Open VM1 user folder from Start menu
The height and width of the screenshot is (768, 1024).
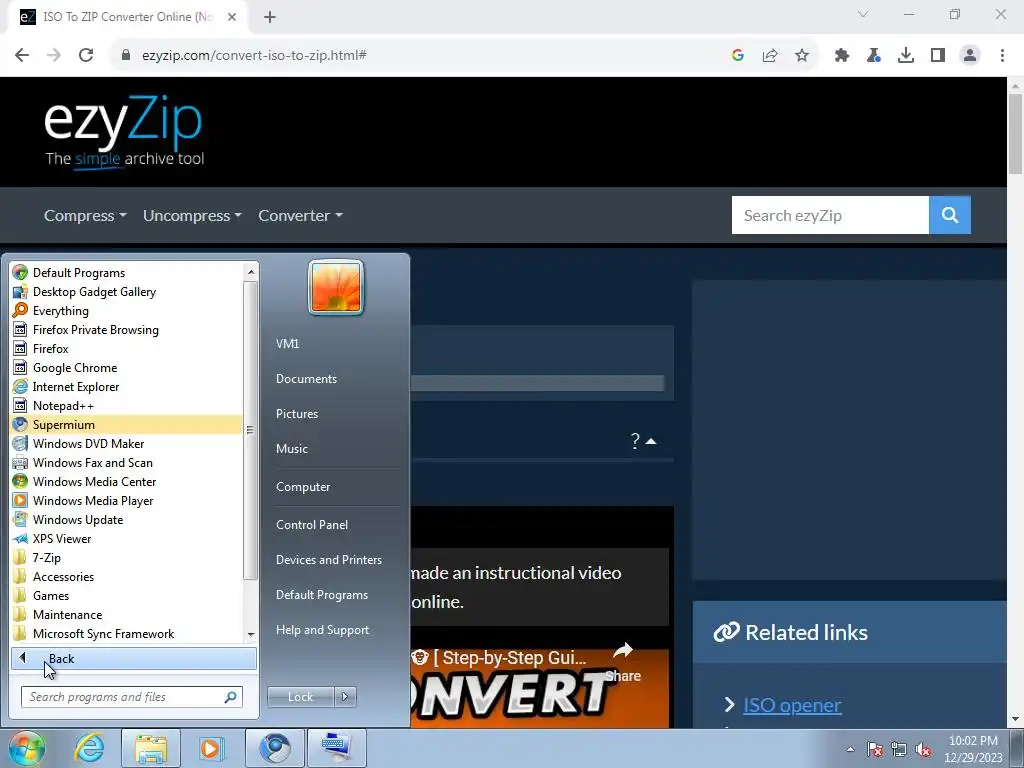click(287, 344)
